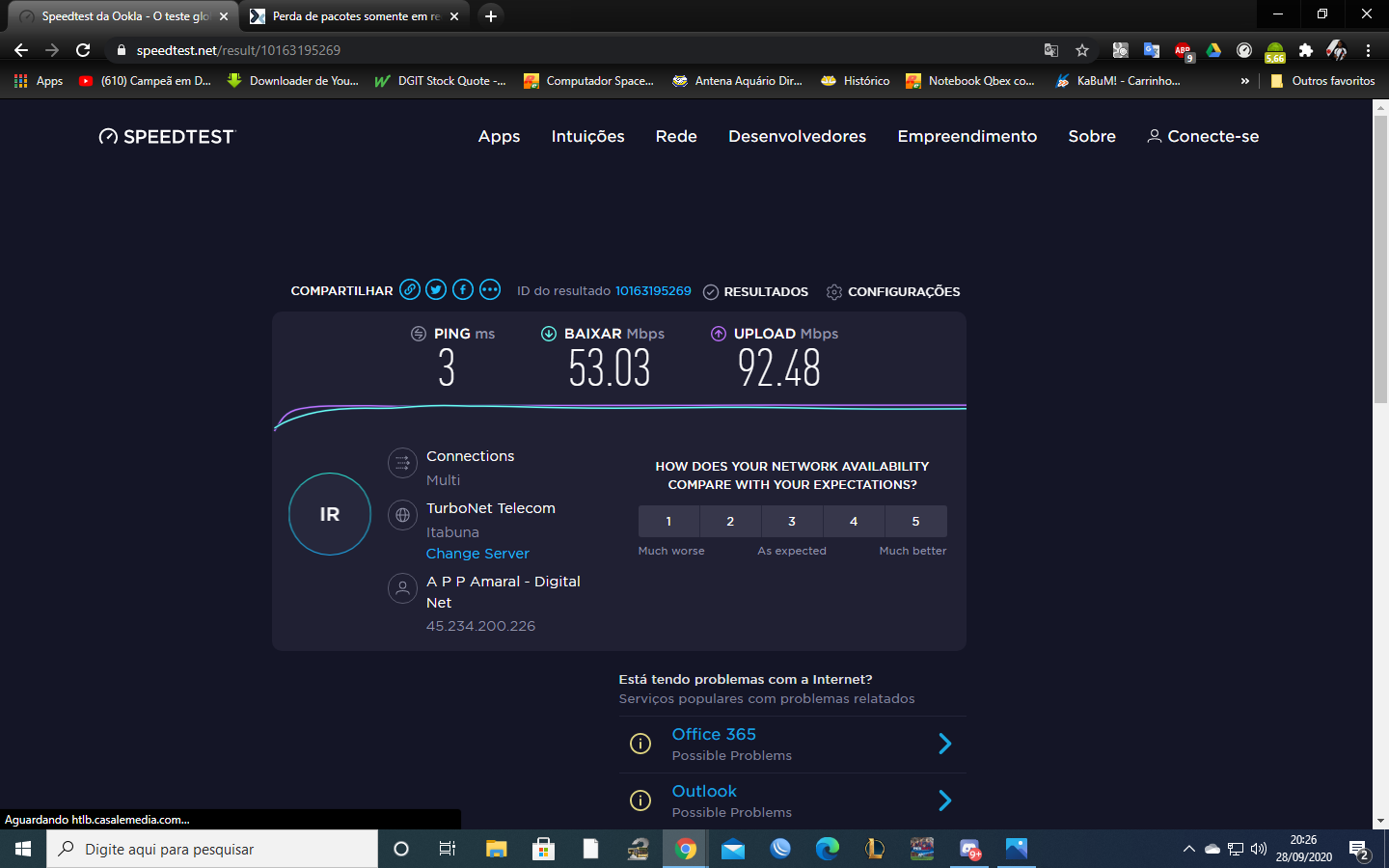
Task: Open the Desenvolvedores menu item
Action: coord(797,137)
